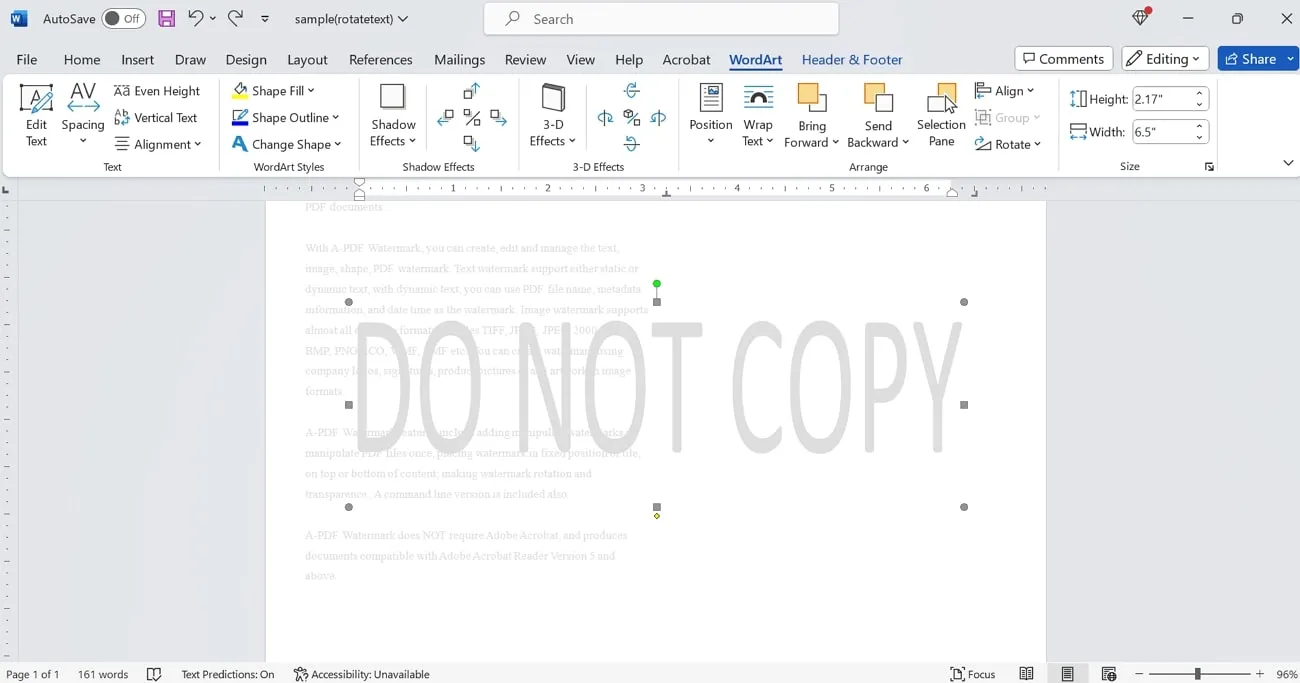Open the Wrap Text dropdown
Image resolution: width=1300 pixels, height=683 pixels.
point(758,115)
